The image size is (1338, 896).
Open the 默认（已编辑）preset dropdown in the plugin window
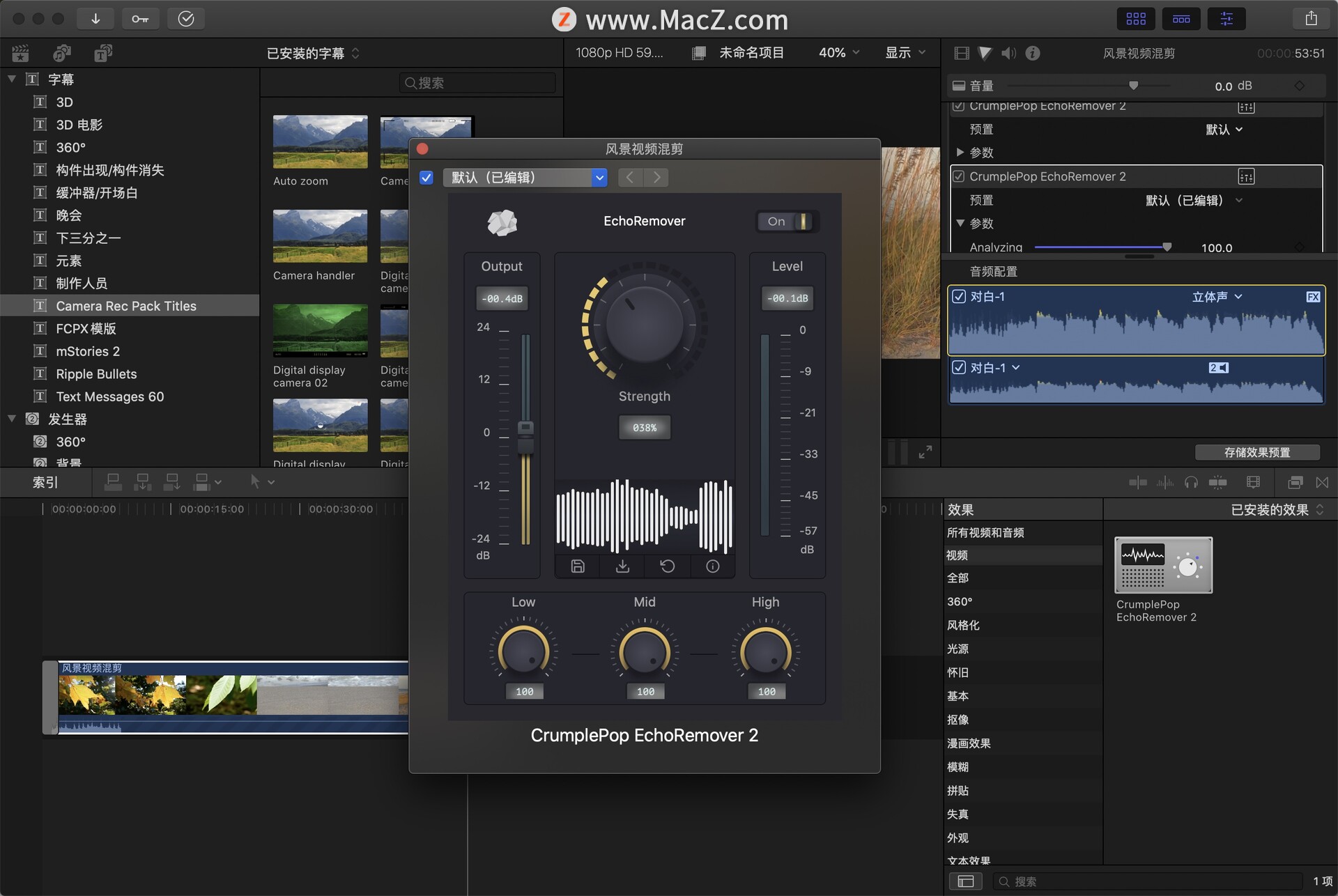(525, 178)
